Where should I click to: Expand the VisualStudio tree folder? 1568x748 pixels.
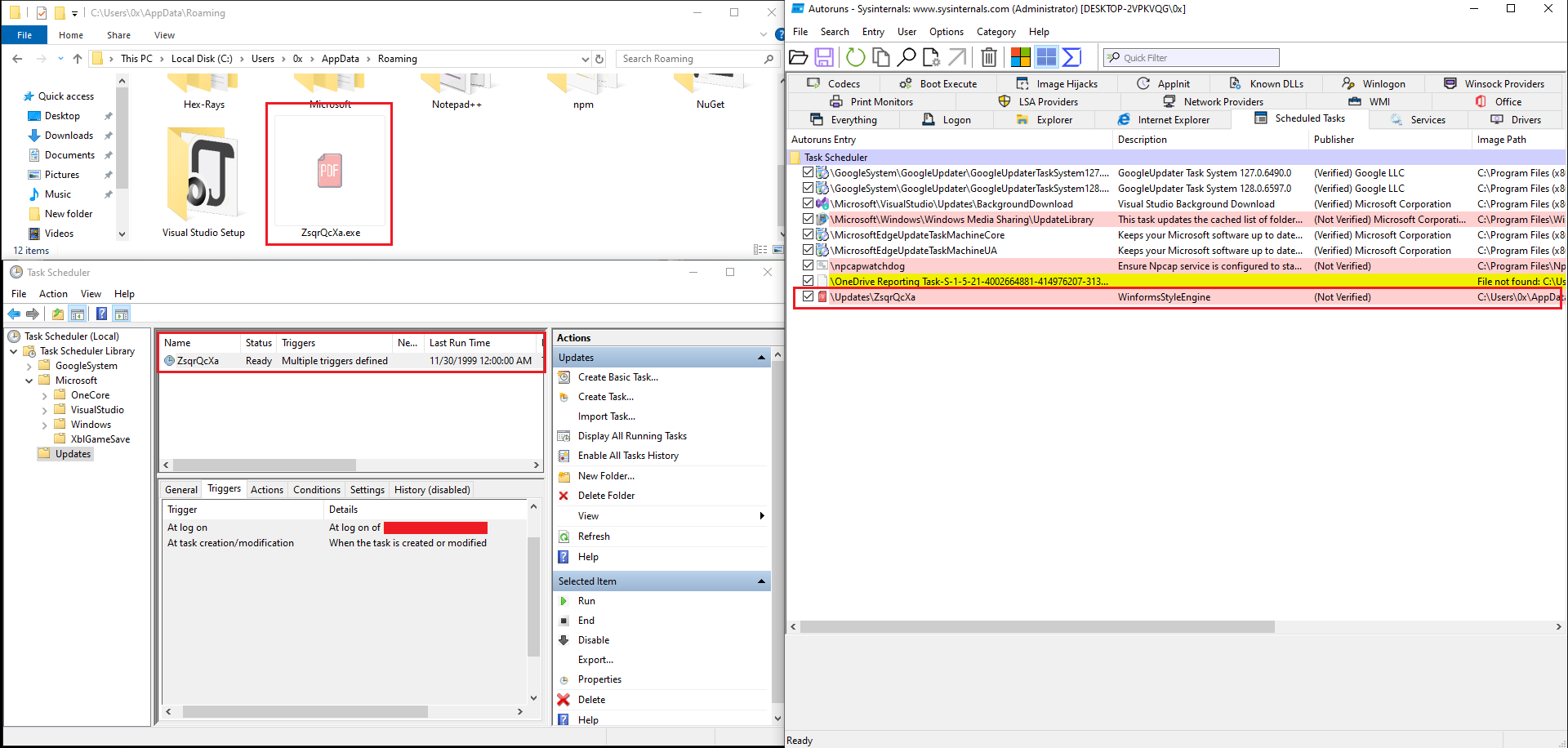pos(45,410)
